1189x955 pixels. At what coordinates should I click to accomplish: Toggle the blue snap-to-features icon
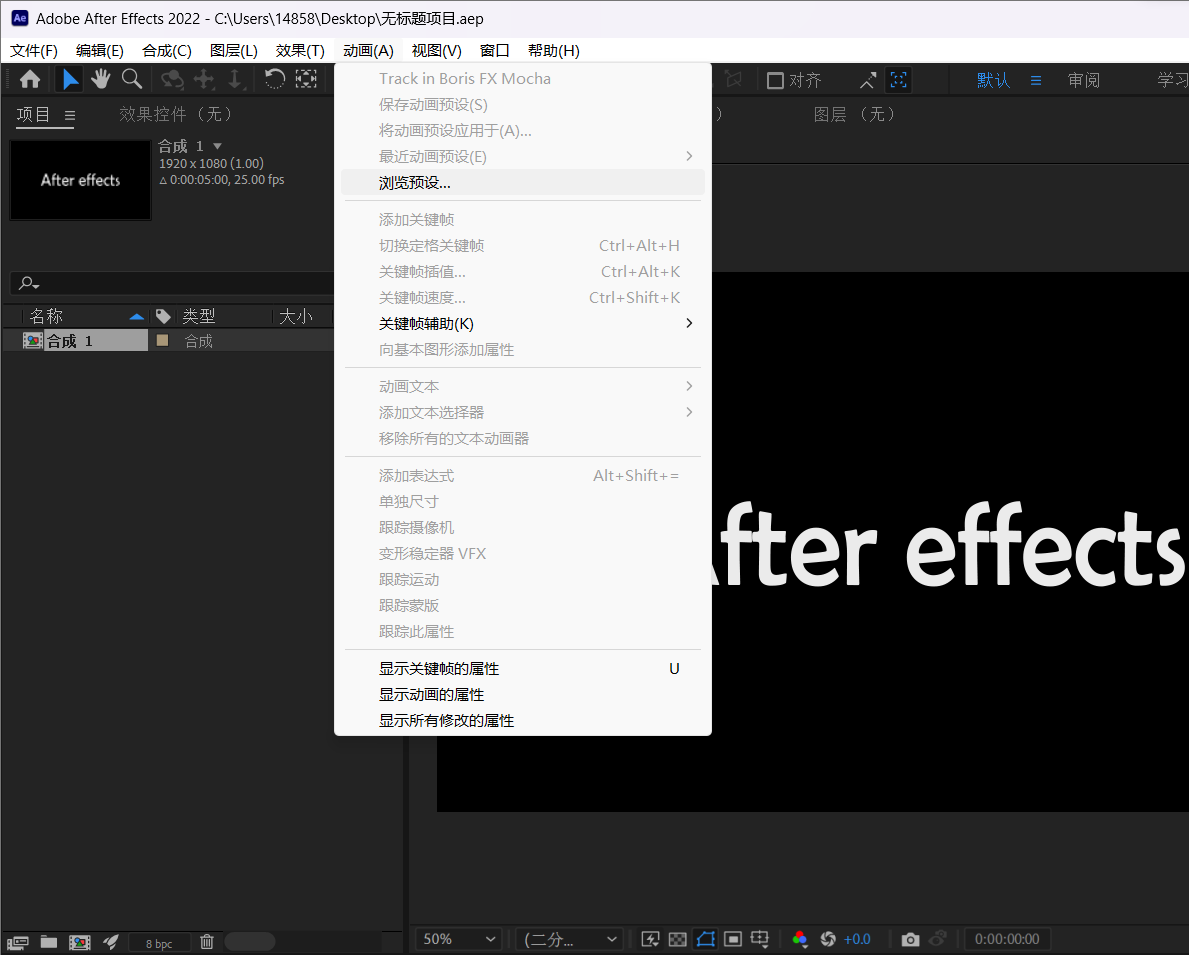899,80
